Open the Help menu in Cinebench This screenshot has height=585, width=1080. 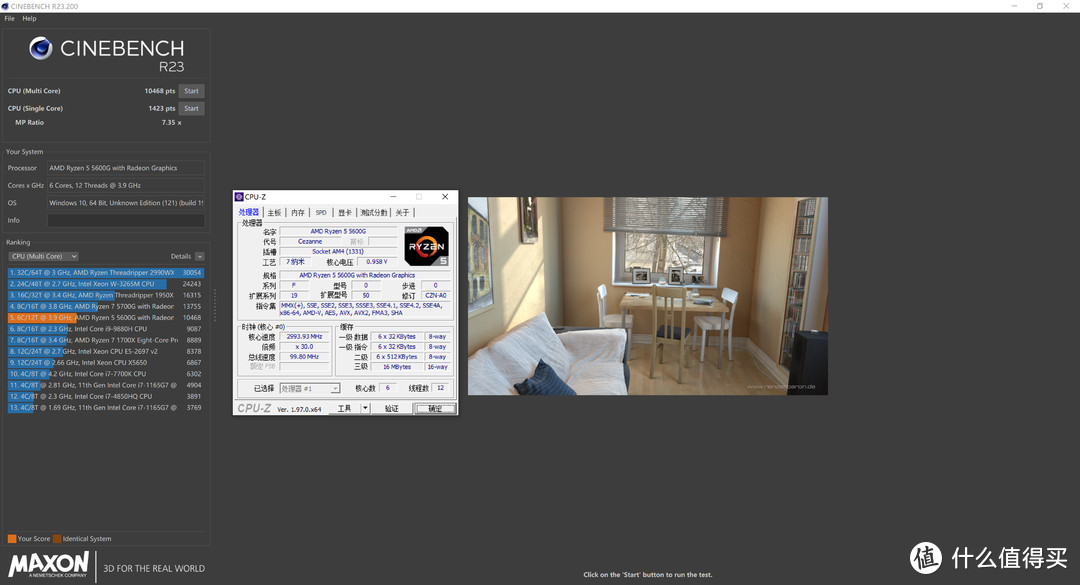pos(29,19)
